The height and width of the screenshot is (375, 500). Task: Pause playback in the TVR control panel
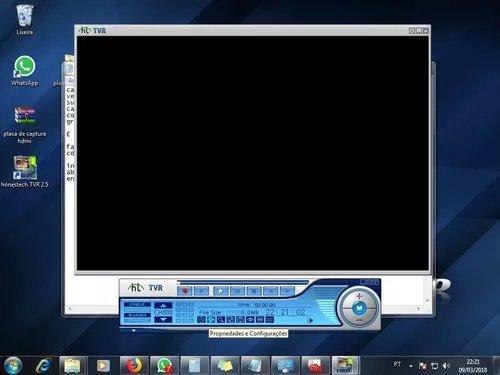[x=237, y=291]
